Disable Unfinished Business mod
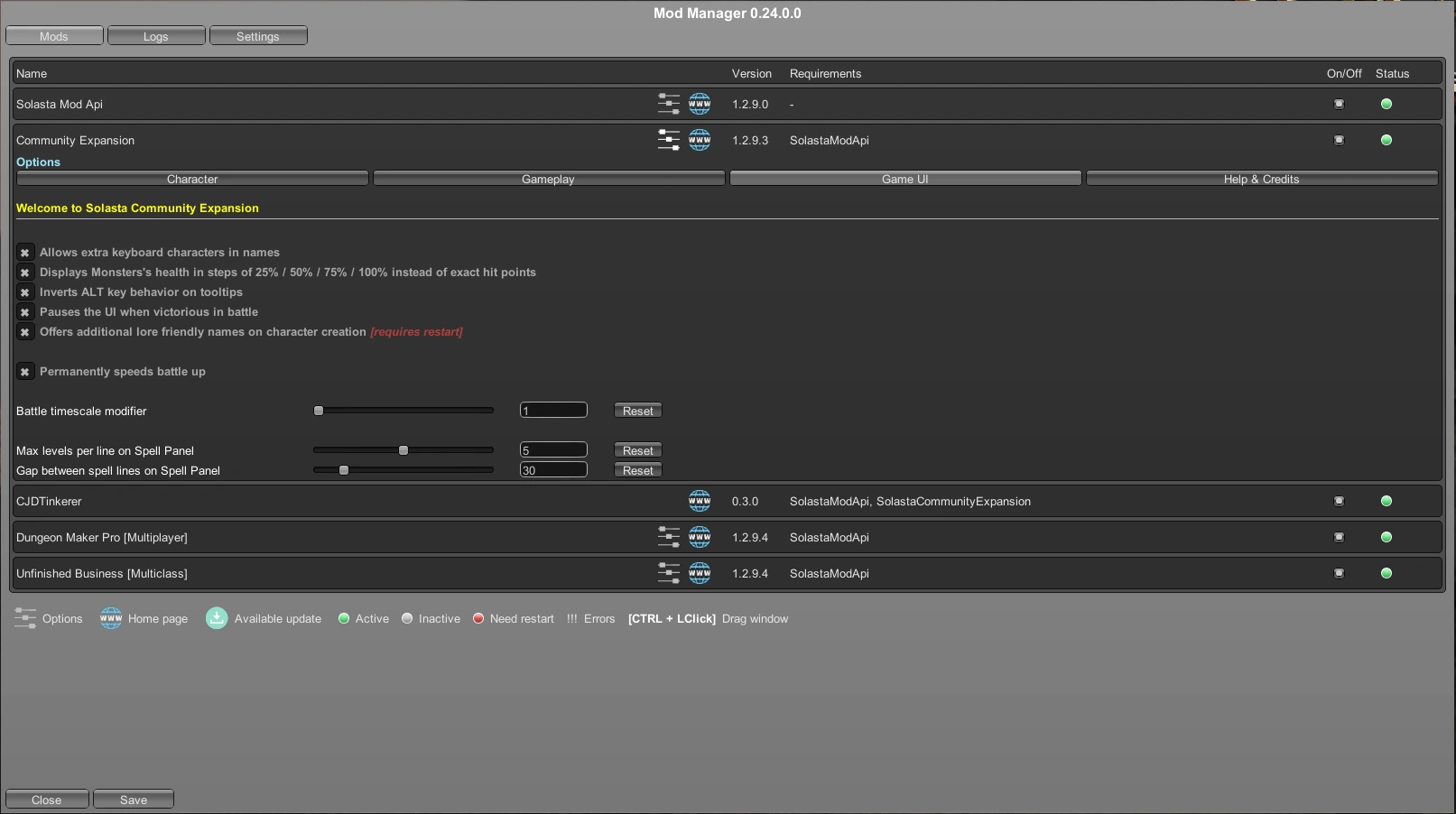 click(1339, 573)
